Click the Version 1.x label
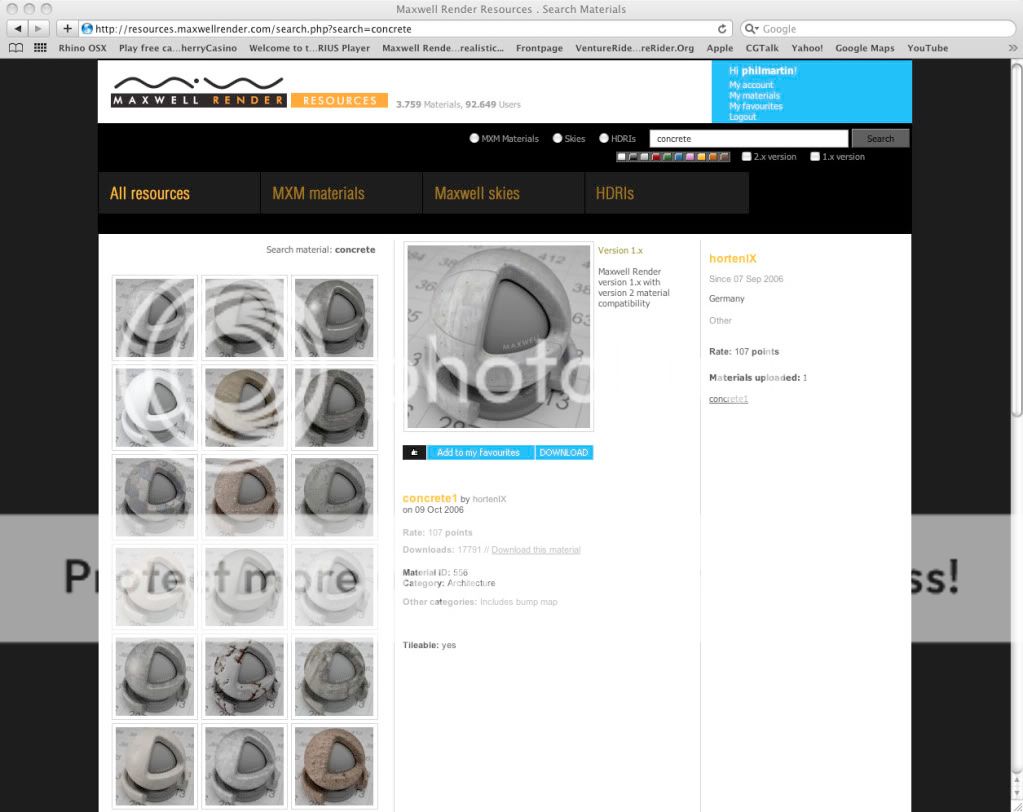 620,250
